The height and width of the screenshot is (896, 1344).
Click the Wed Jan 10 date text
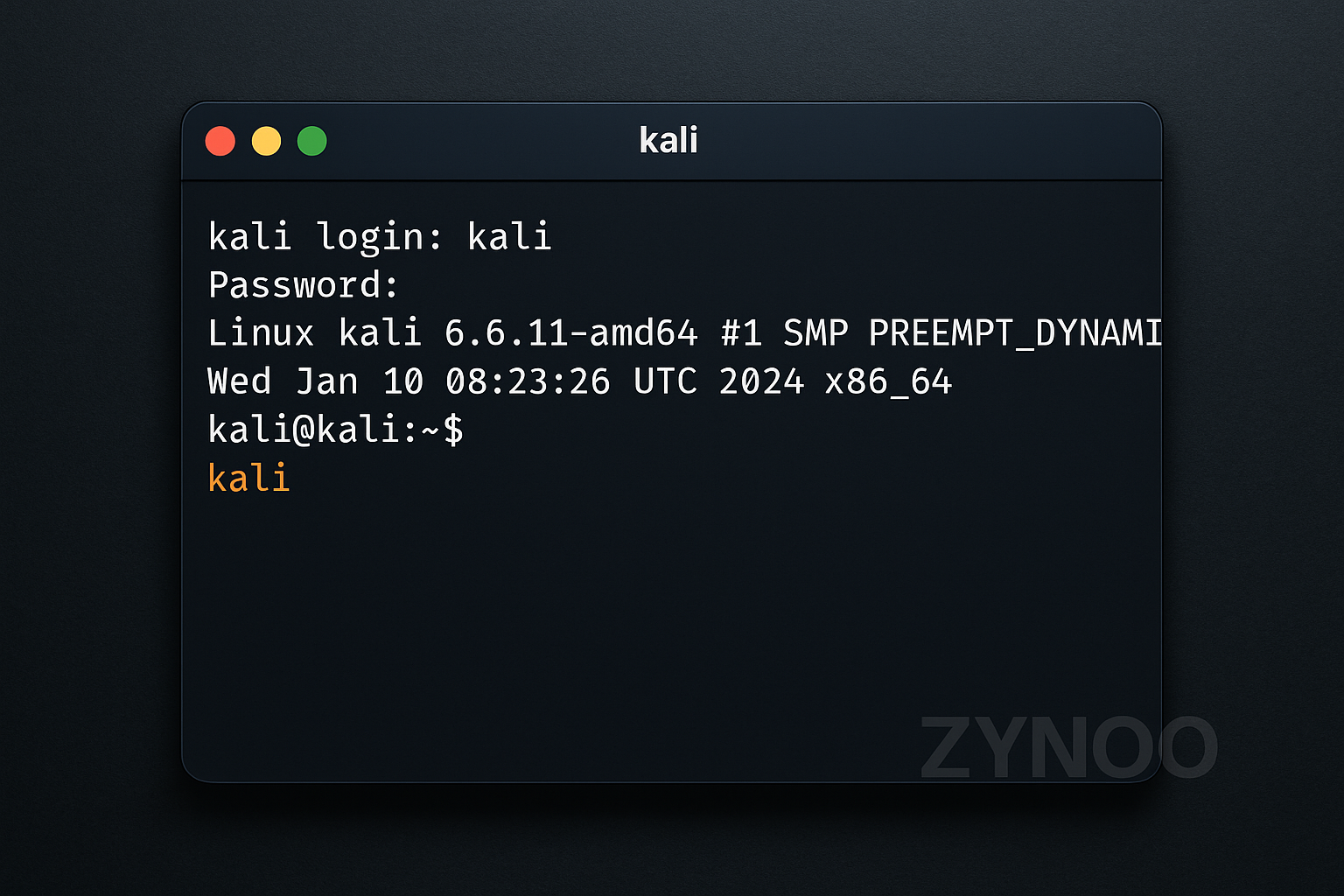313,381
